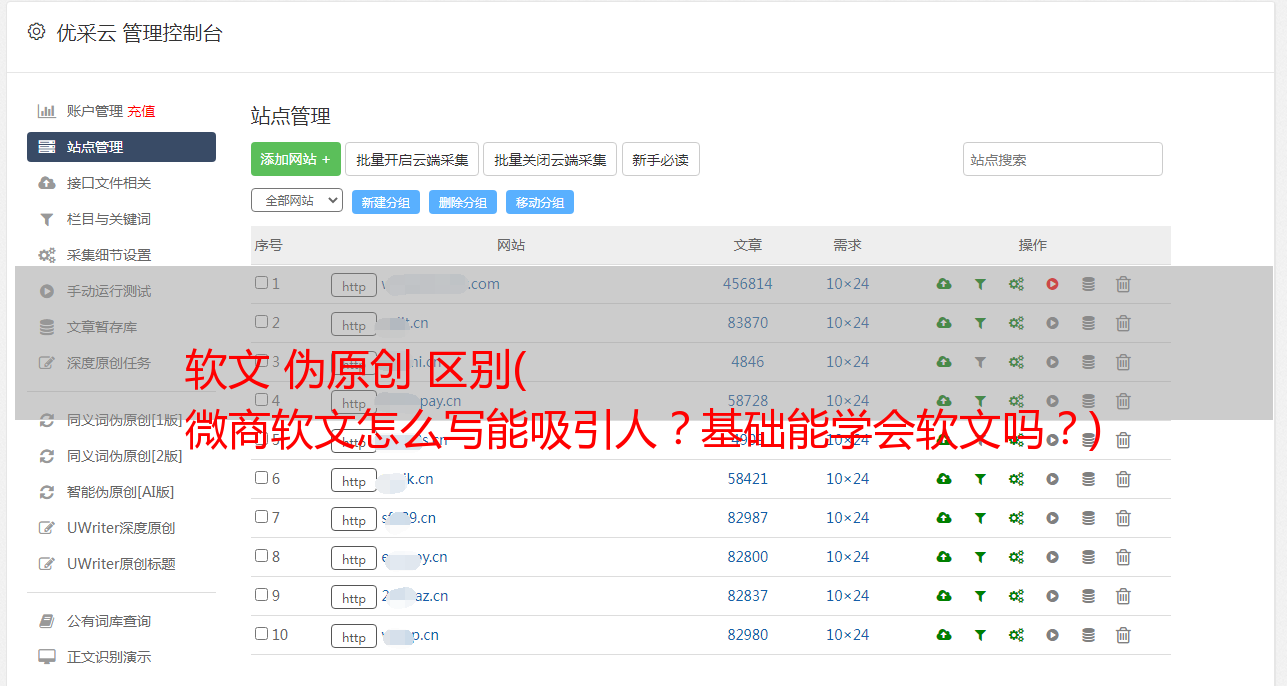Click article count 83870 in row 2
1287x686 pixels.
pyautogui.click(x=748, y=323)
